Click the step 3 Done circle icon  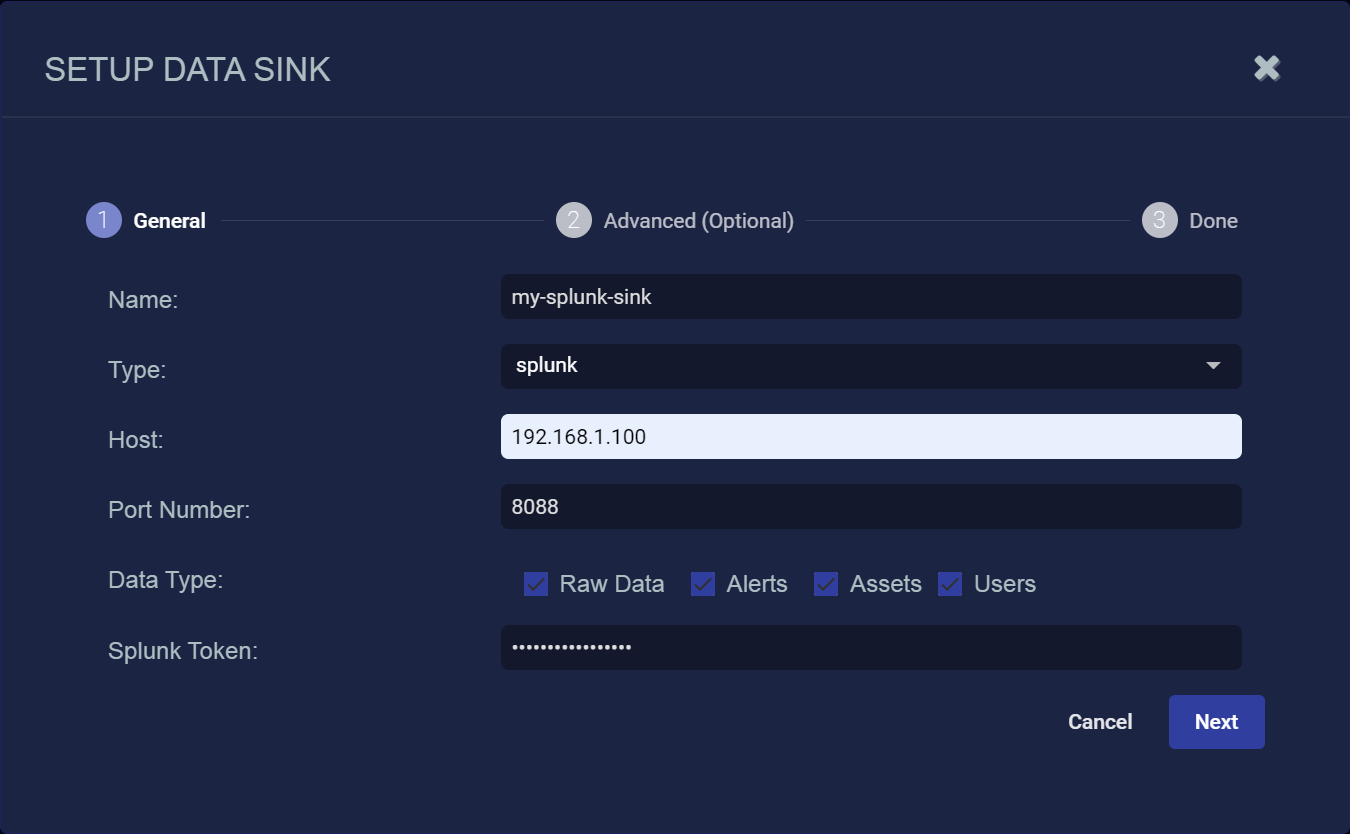click(x=1159, y=221)
